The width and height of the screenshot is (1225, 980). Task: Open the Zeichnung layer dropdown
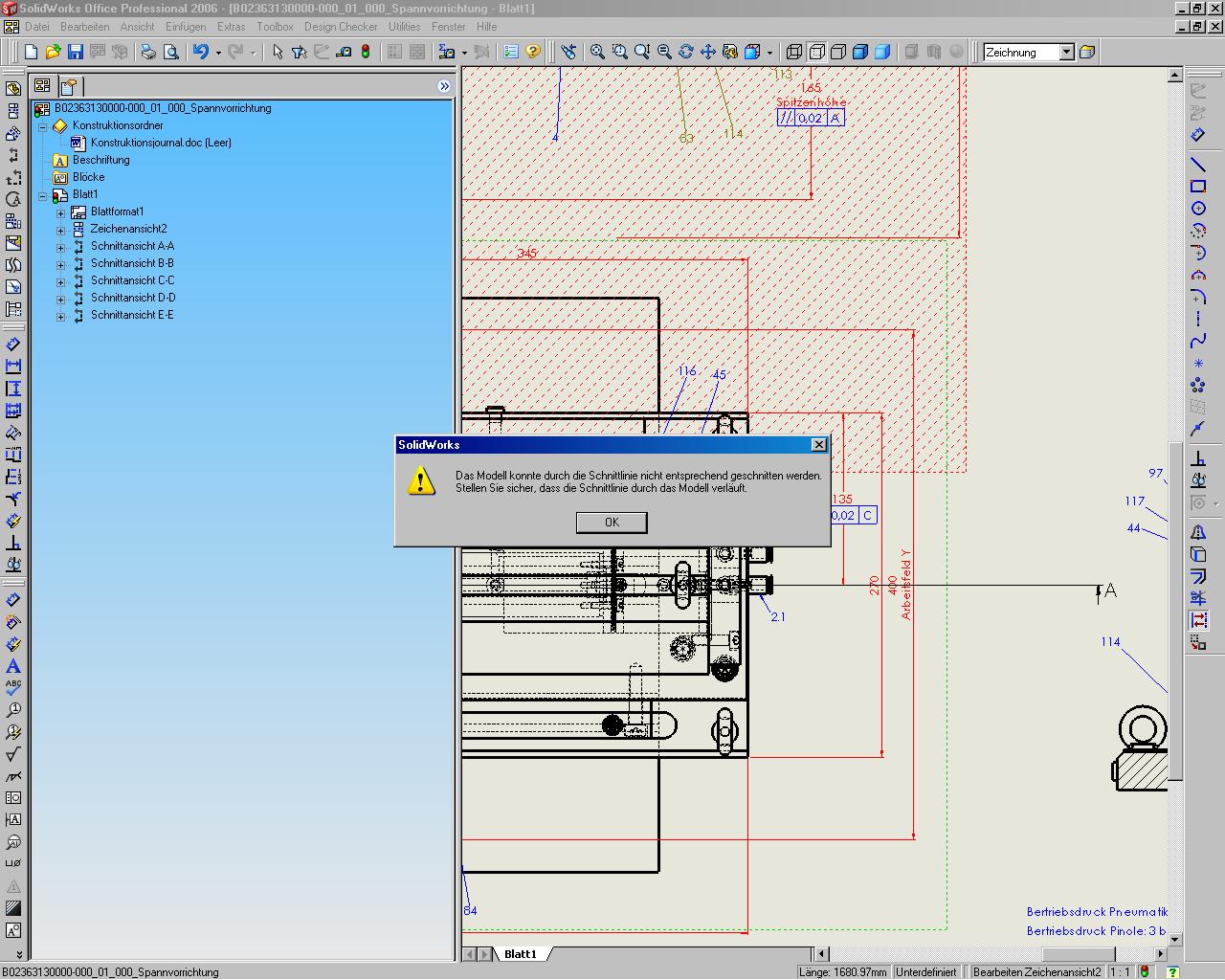point(1066,53)
